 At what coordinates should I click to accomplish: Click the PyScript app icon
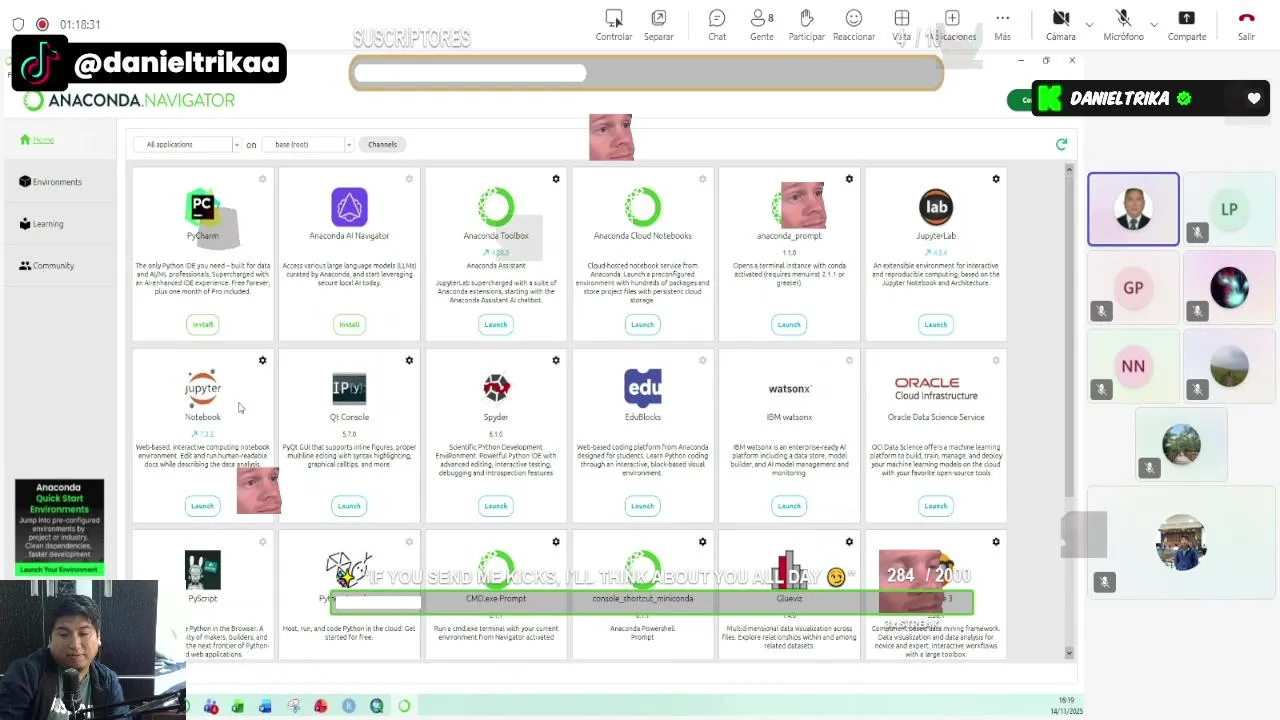click(203, 570)
